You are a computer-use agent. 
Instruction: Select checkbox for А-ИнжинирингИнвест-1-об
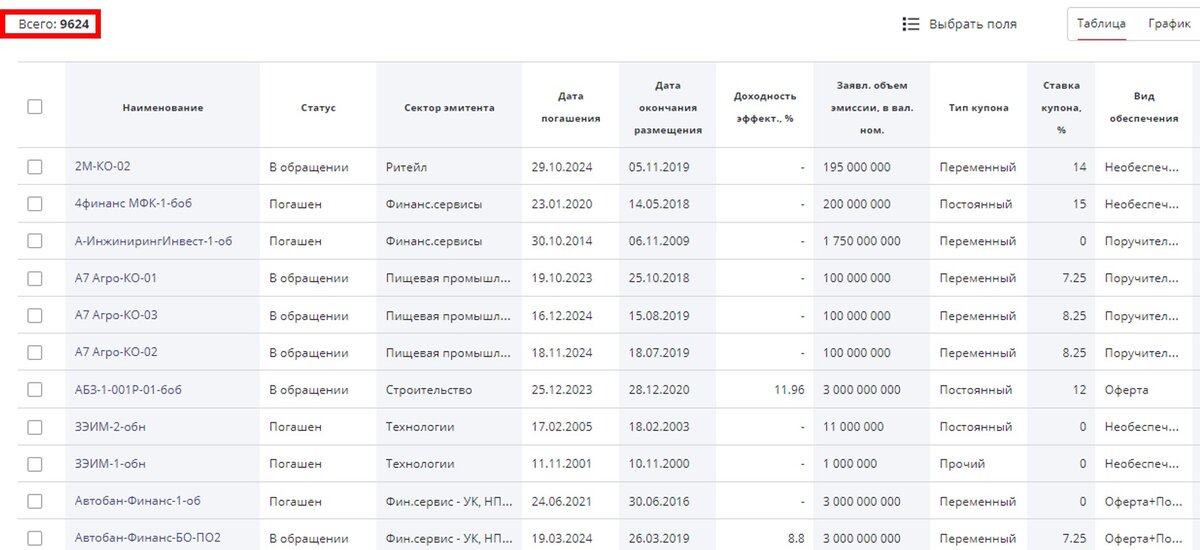coord(35,241)
